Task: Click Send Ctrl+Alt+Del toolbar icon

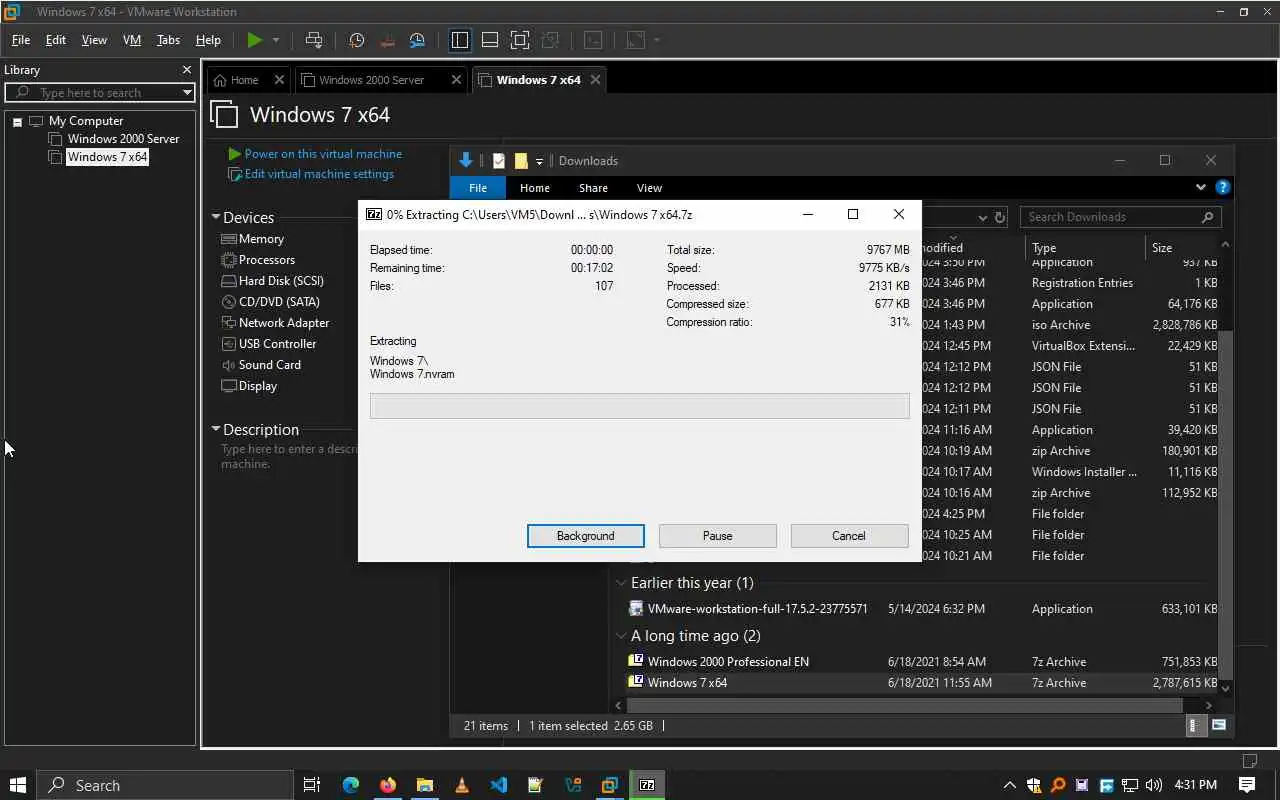Action: pyautogui.click(x=314, y=40)
